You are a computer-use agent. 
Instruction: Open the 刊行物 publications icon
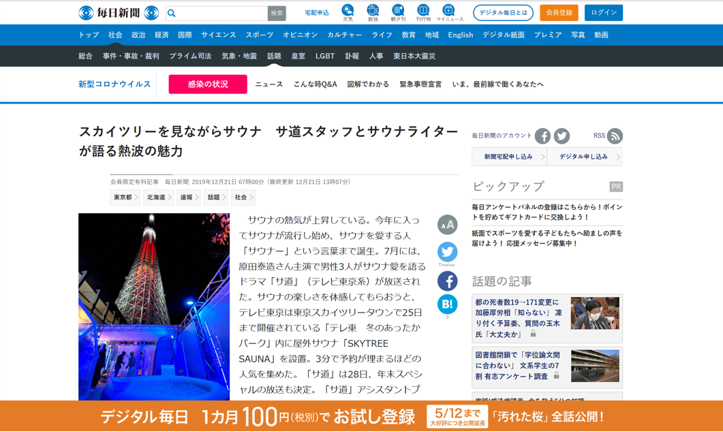coord(423,12)
